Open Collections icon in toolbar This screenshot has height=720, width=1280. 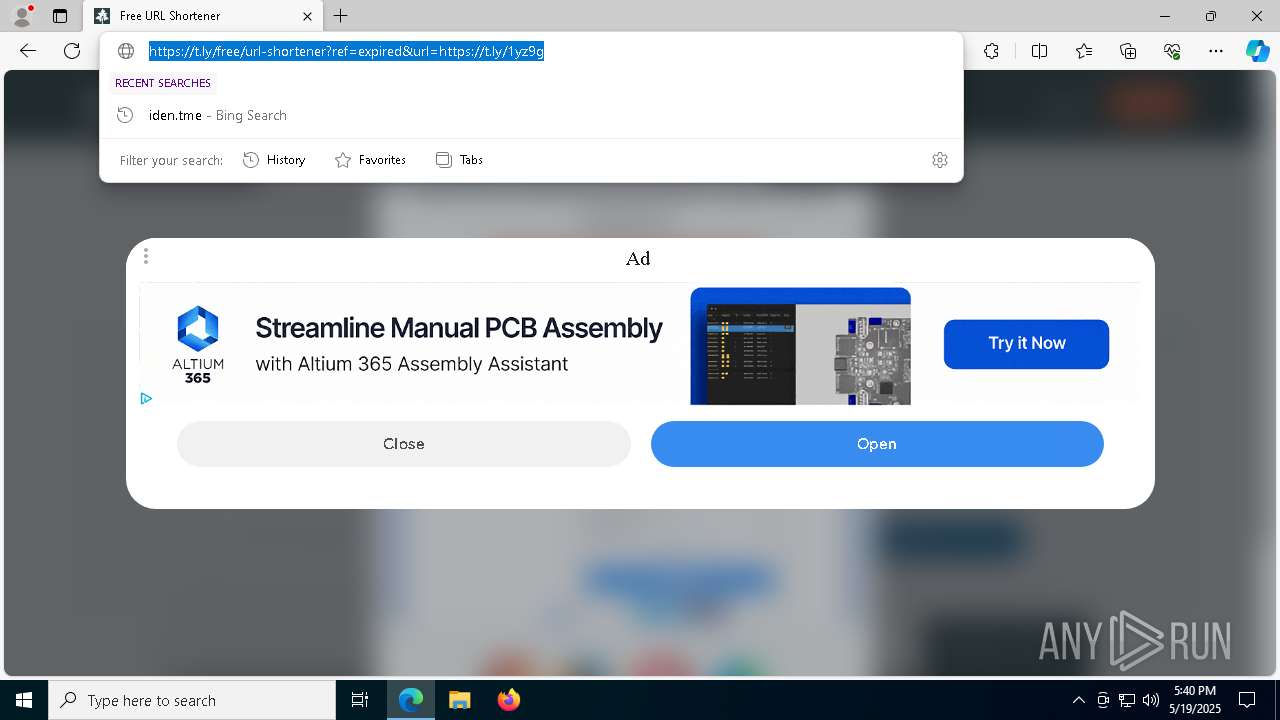(1128, 51)
